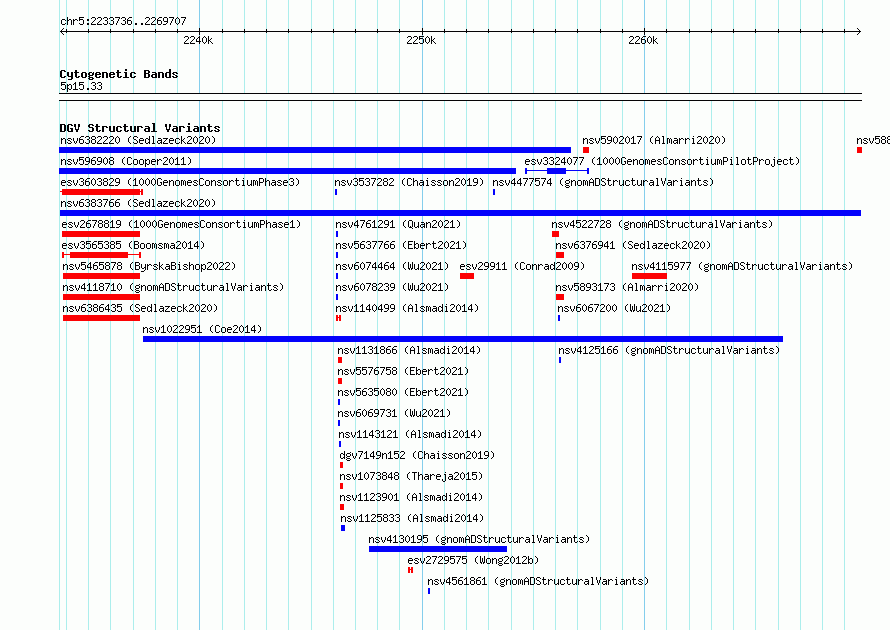Select the esv29911 (Conrad2009) label
Viewport: 890px width, 630px height.
point(522,266)
